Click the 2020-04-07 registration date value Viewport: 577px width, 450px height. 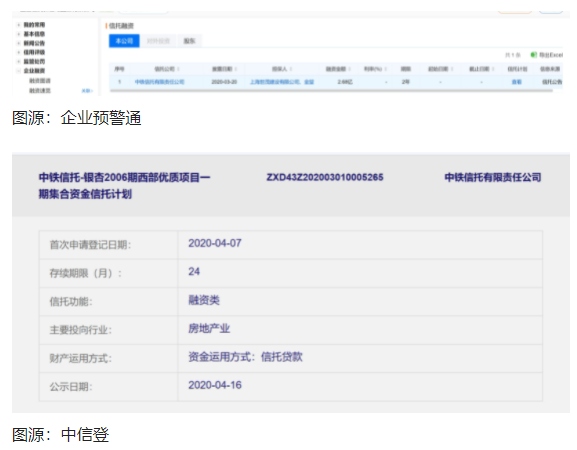click(215, 243)
